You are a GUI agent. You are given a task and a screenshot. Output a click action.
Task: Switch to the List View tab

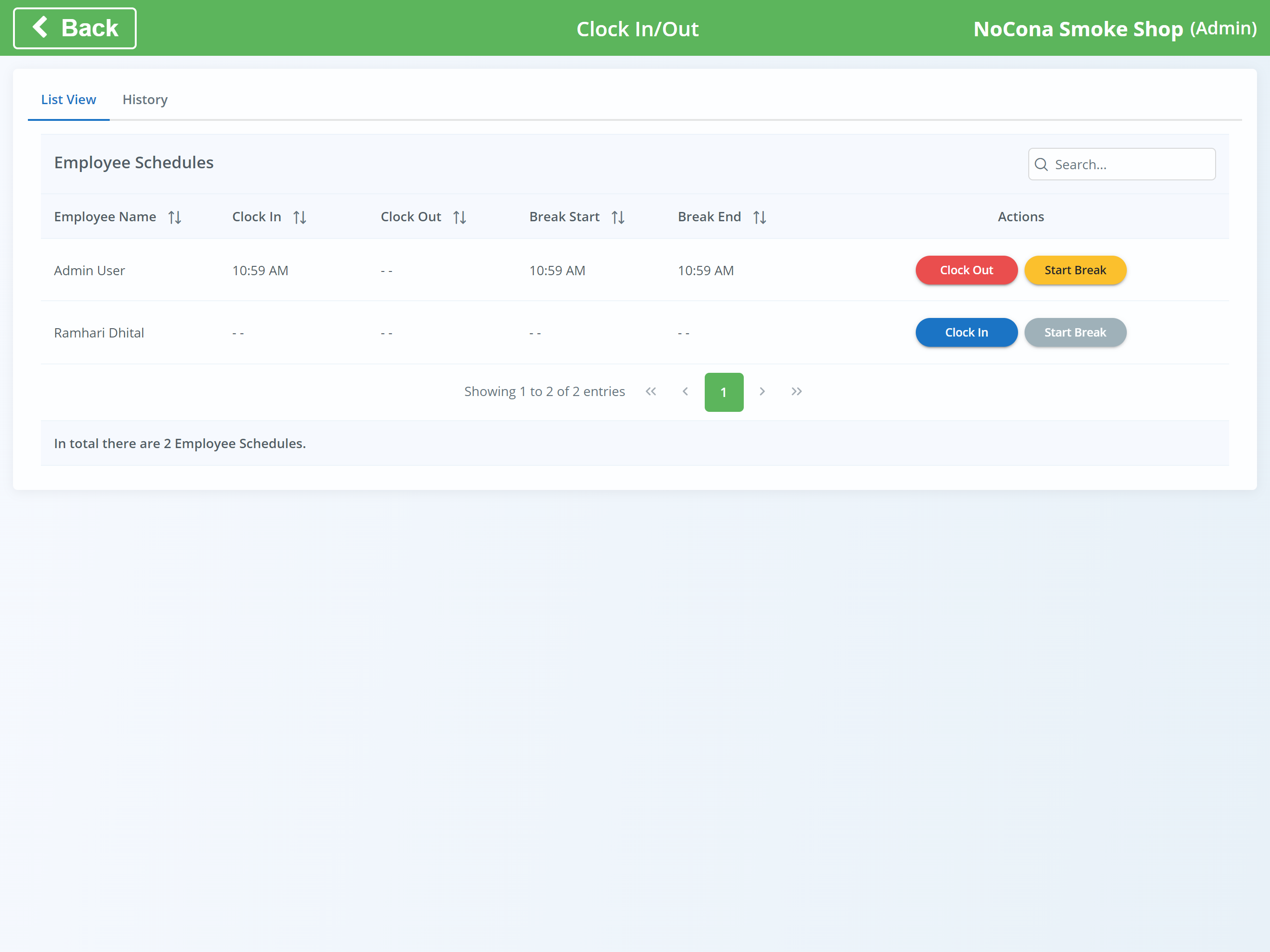[68, 99]
